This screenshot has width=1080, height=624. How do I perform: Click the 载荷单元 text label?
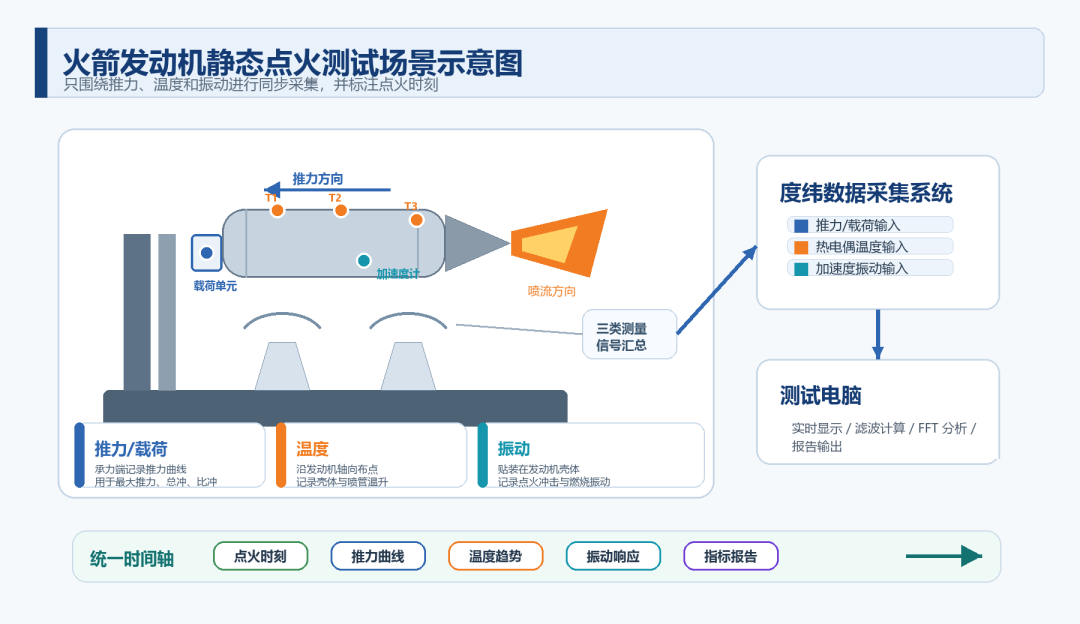(215, 286)
